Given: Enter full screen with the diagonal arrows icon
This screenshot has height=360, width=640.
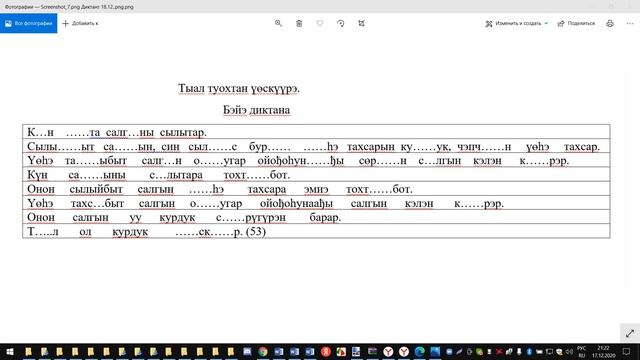Looking at the screenshot, I should click(630, 333).
